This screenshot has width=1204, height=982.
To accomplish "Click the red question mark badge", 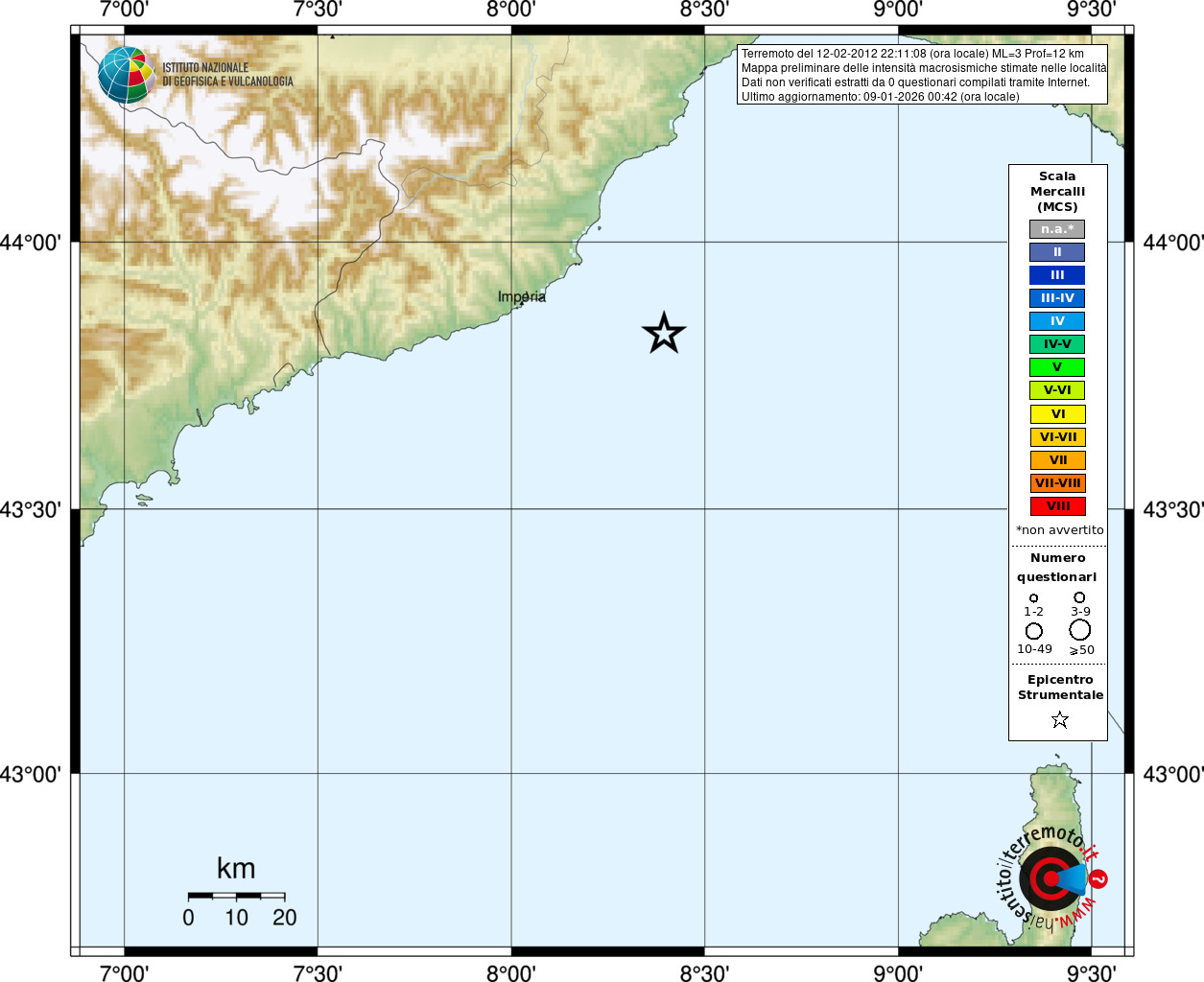I will click(1098, 878).
